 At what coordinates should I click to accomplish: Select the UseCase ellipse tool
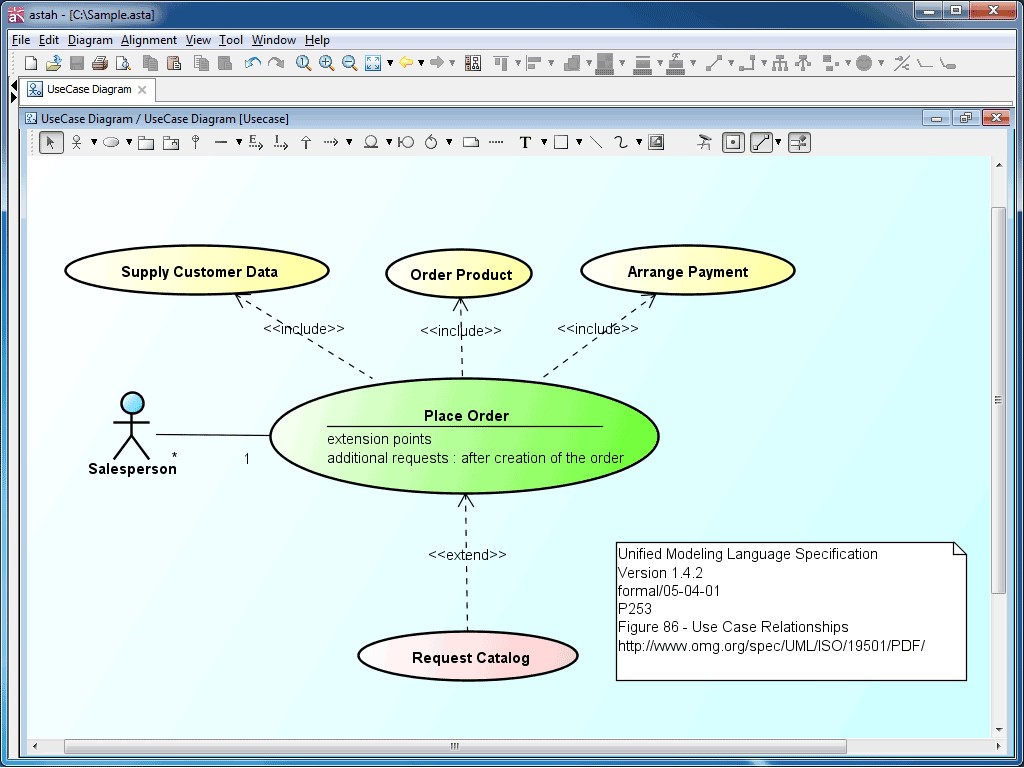111,143
